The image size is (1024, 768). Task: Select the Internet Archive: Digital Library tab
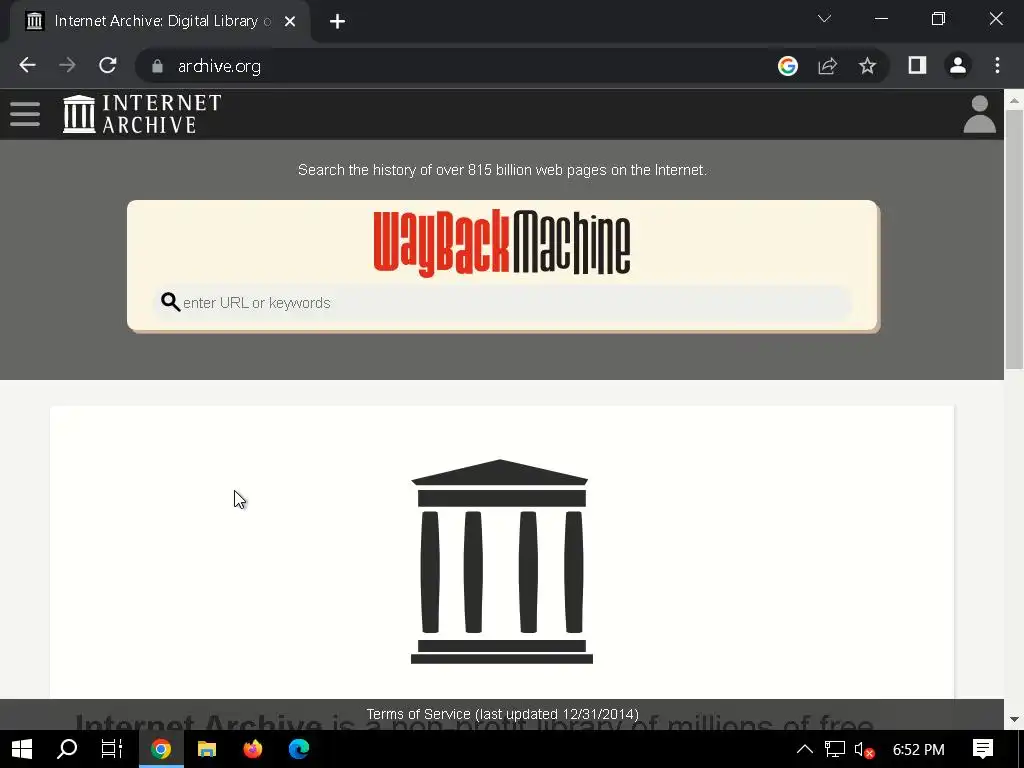click(x=161, y=22)
